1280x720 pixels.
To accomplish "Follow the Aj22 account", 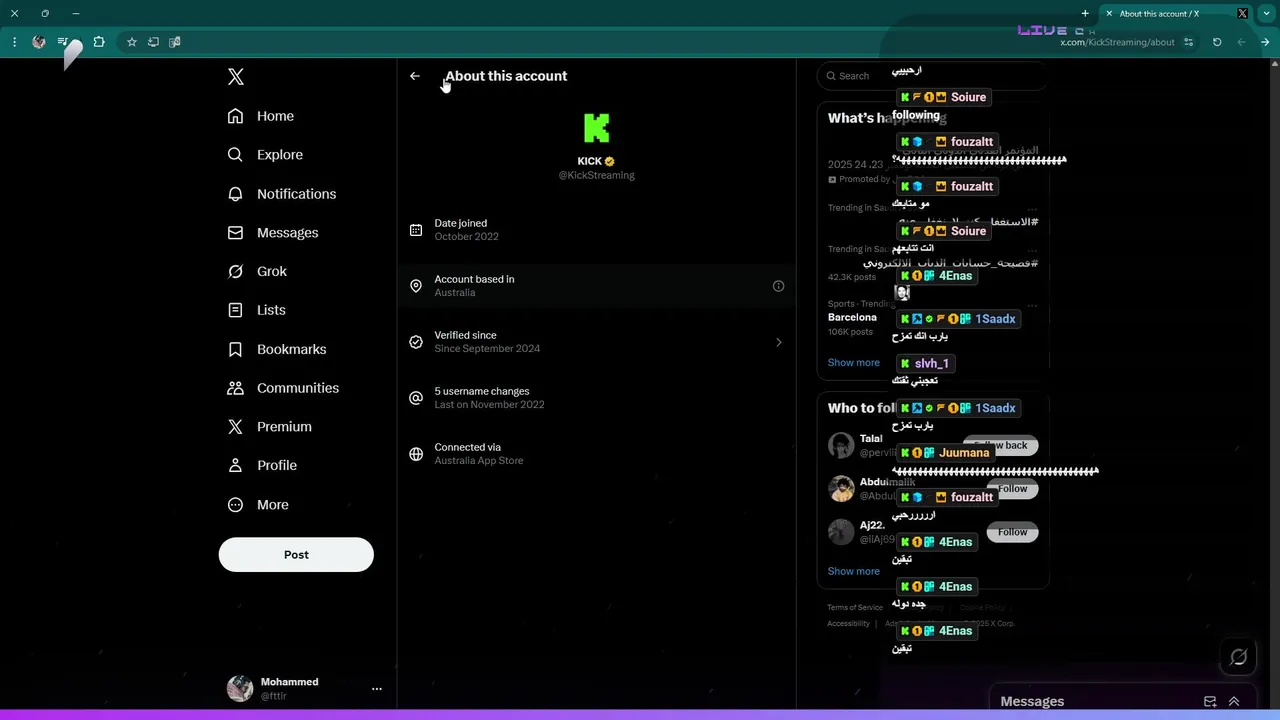I will pos(1012,532).
